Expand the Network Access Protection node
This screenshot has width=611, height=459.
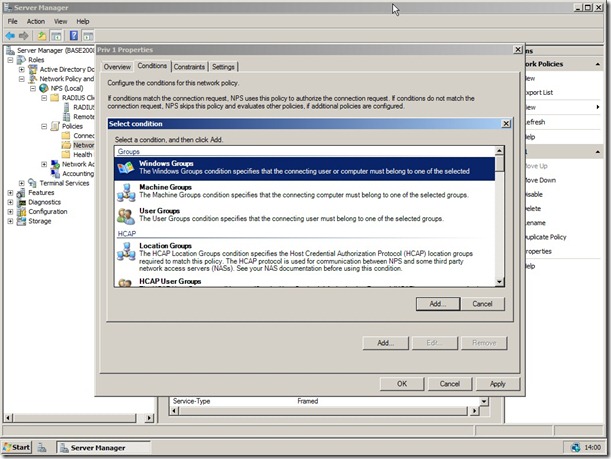(44, 164)
